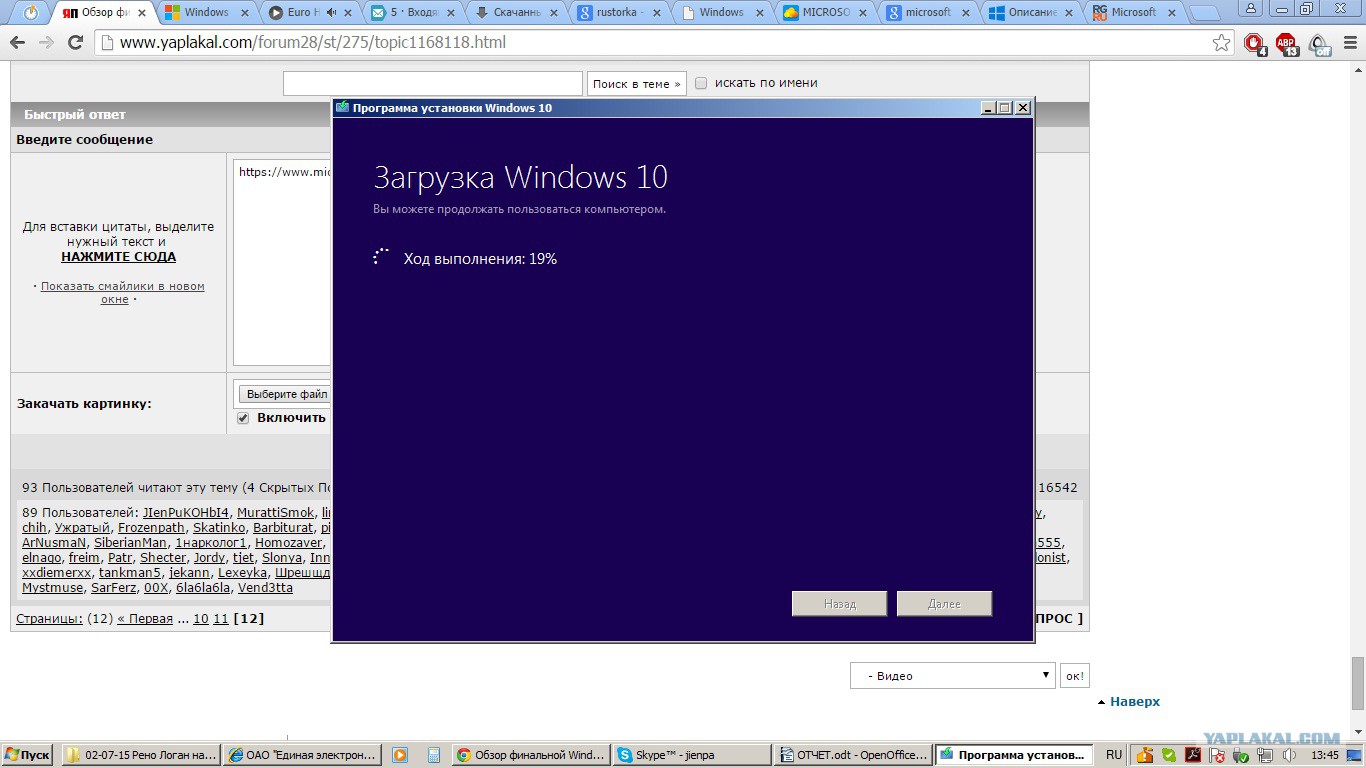Viewport: 1366px width, 768px height.
Task: Mute the Euro H tab's speaker icon
Action: [x=330, y=13]
